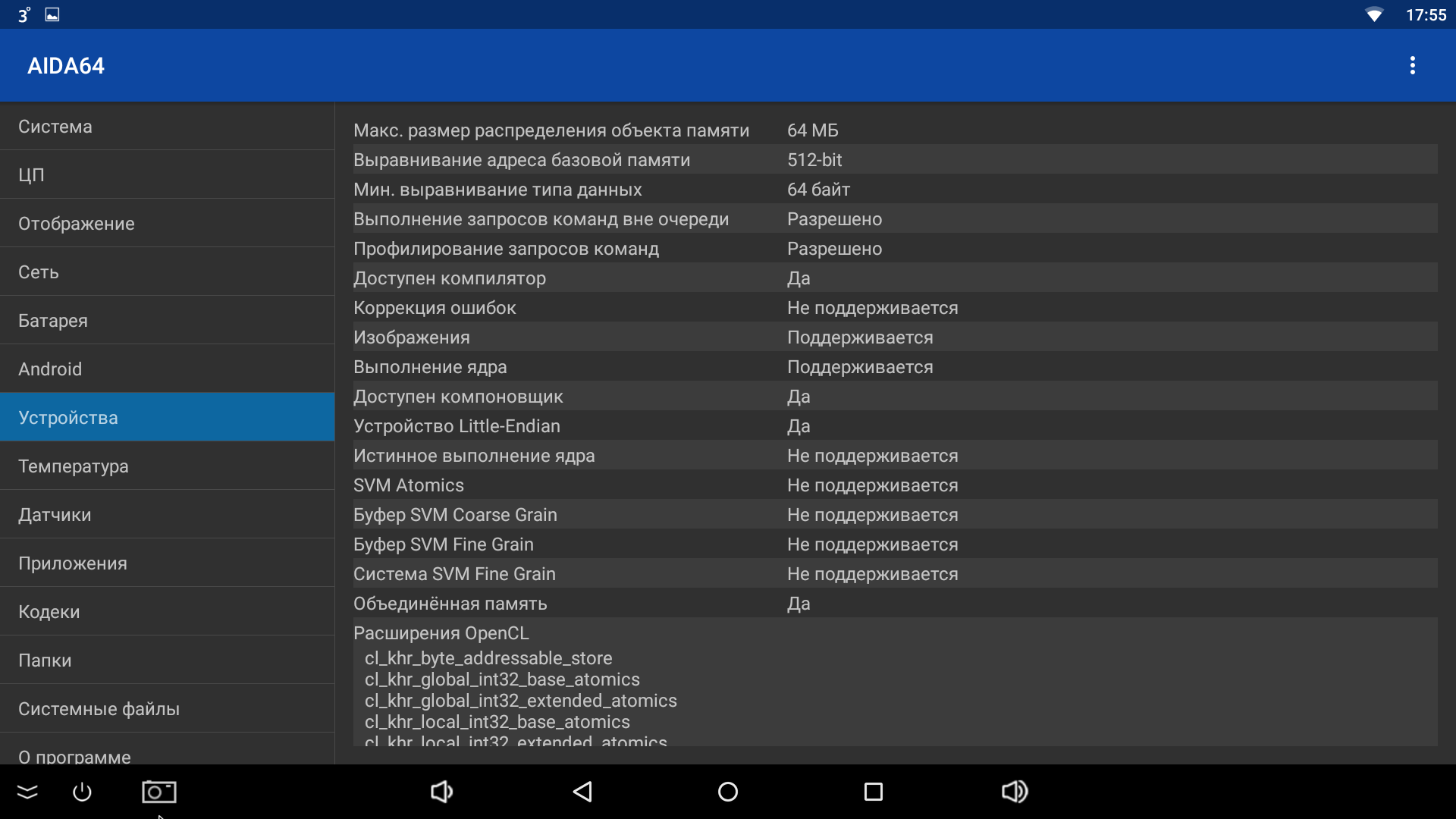Select the Системные файлы item
1456x819 pixels.
click(167, 709)
